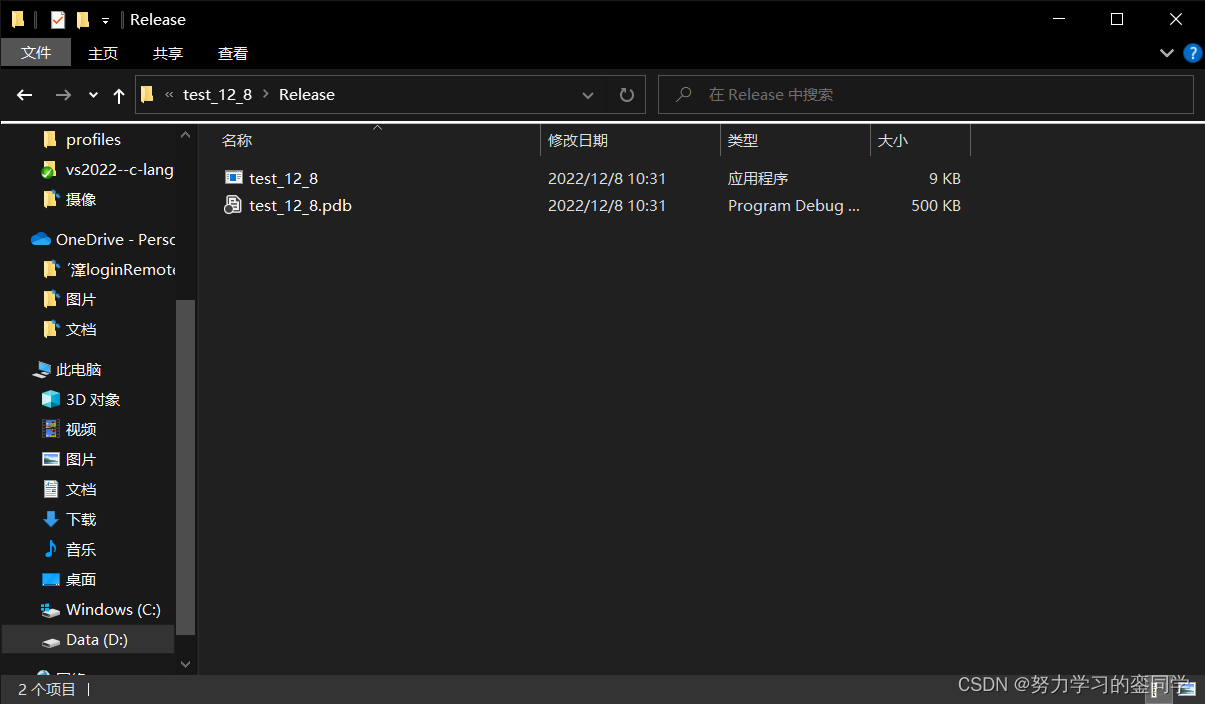
Task: Click the address bar folder icon
Action: (147, 95)
